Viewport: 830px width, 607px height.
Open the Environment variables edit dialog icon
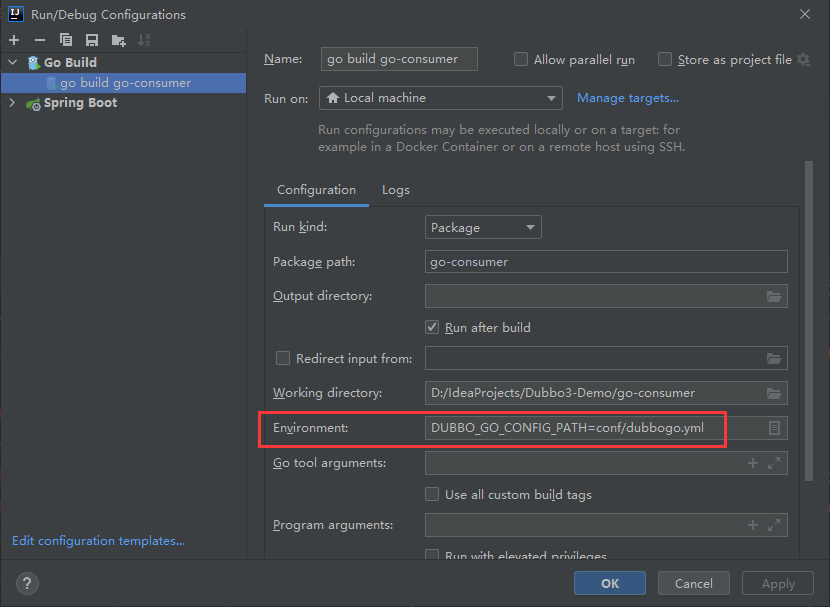(774, 428)
